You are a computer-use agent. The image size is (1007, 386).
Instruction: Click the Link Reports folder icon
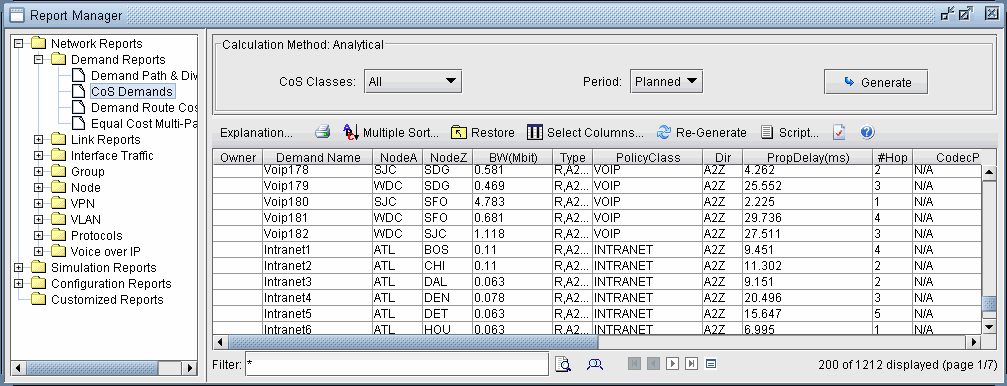point(58,139)
